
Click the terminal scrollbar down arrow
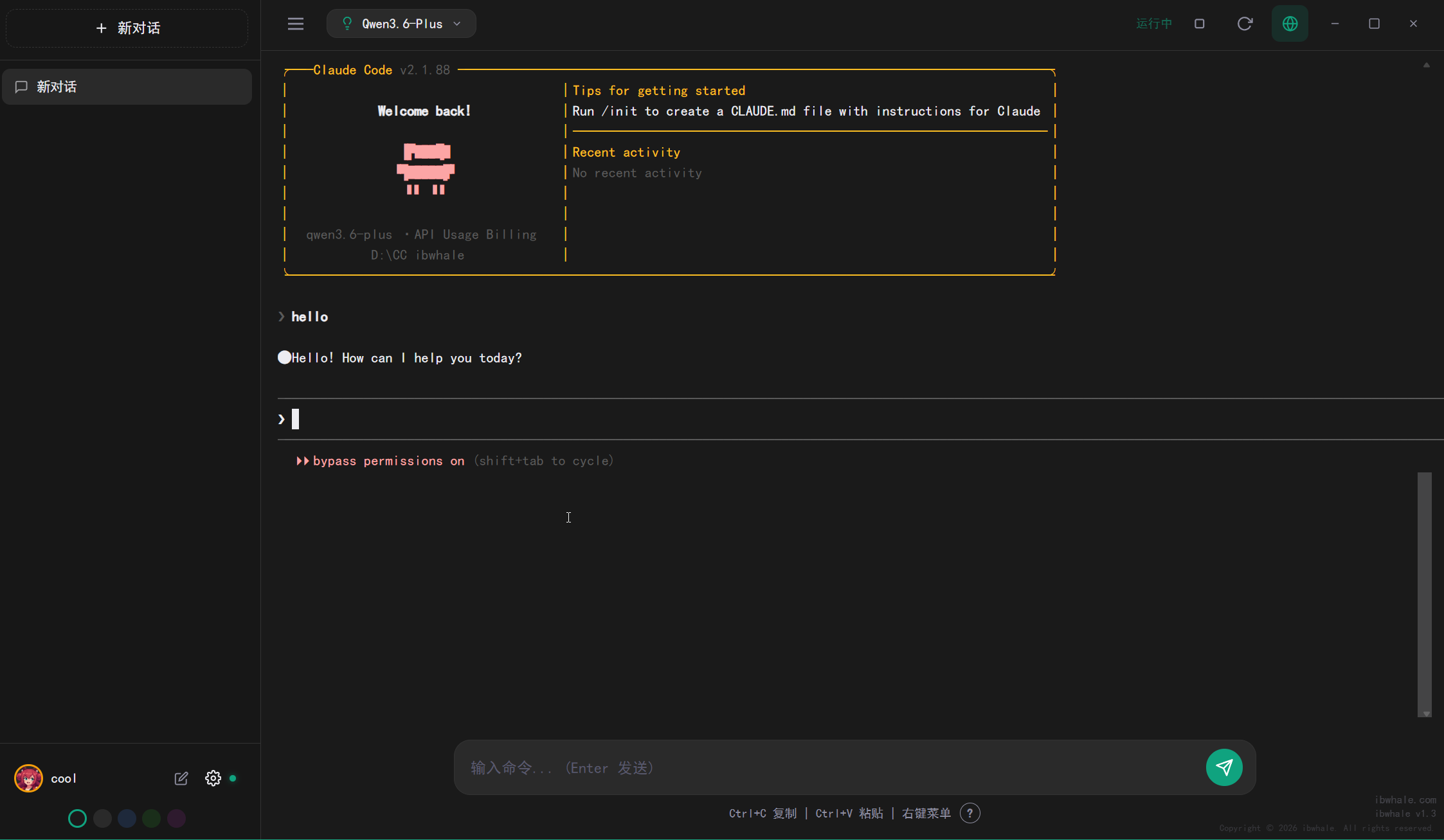tap(1426, 714)
